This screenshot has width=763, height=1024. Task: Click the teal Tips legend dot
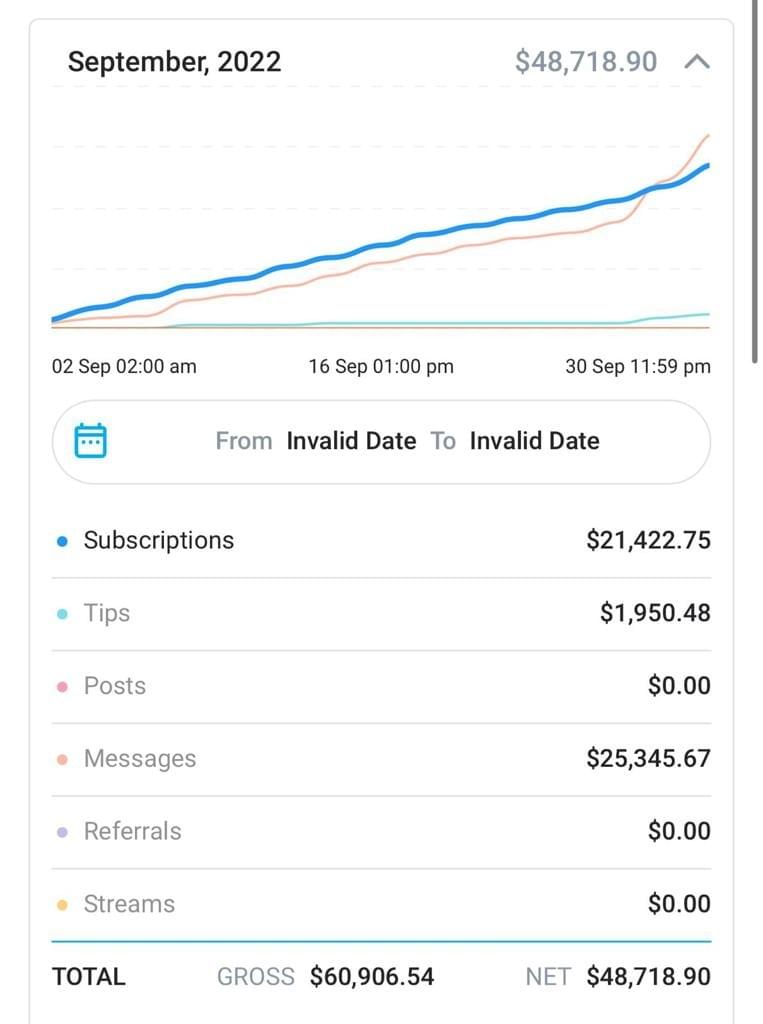click(62, 614)
